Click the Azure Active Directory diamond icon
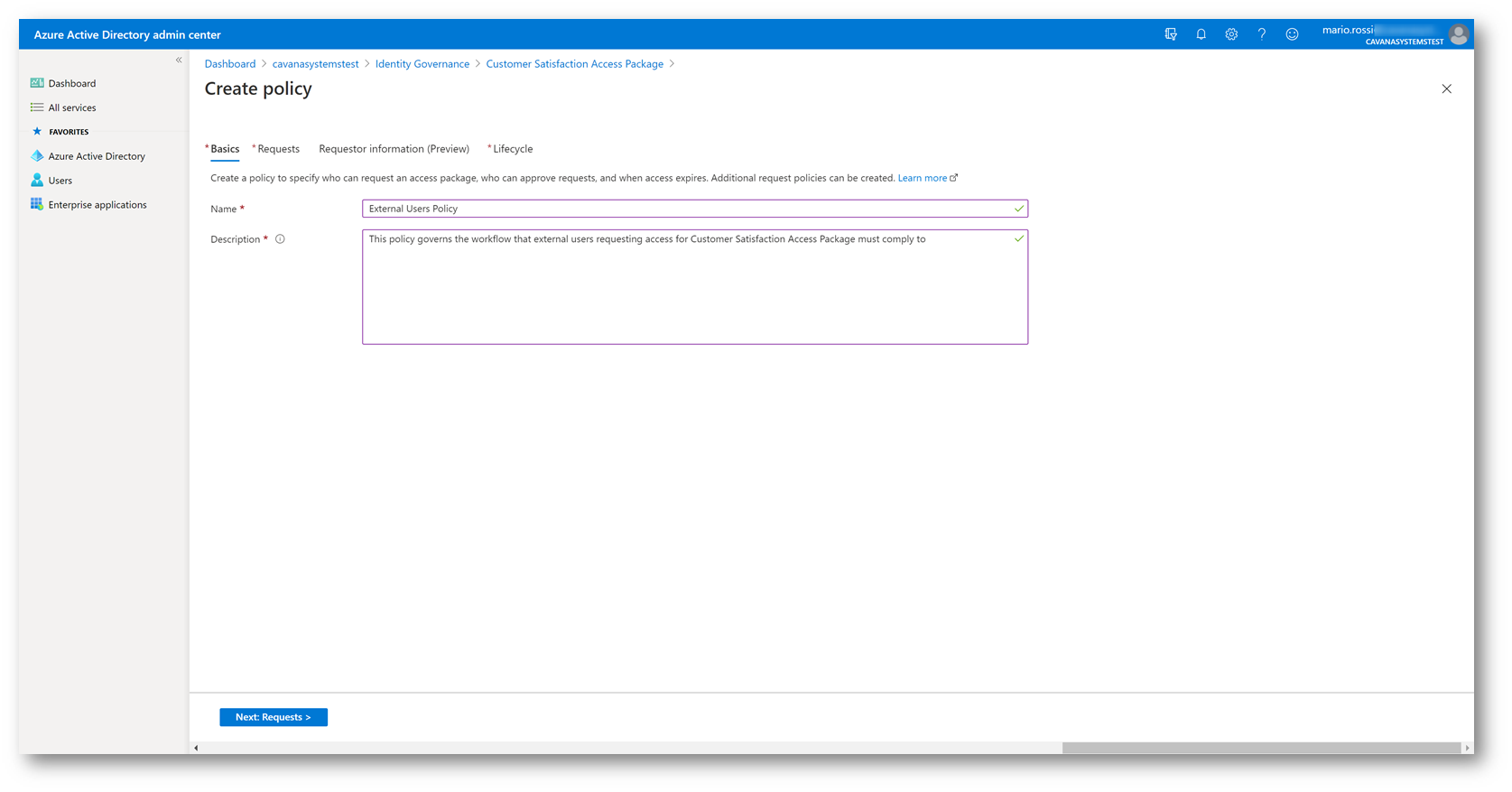Viewport: 1512px width, 792px height. pos(37,156)
